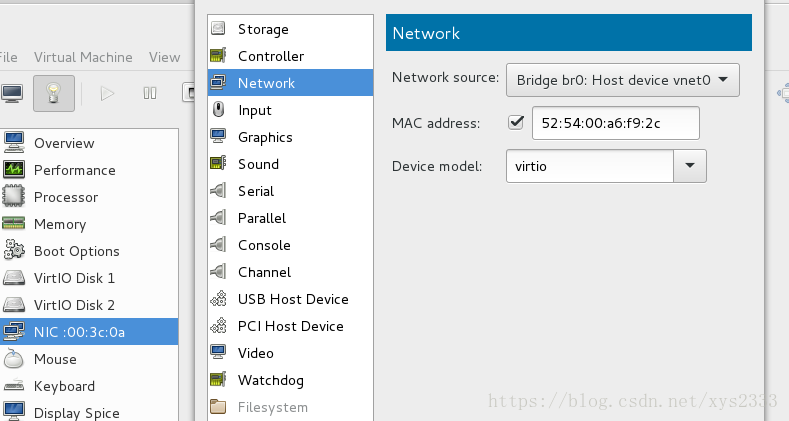Click the graphical console monitor toolbar icon
Image resolution: width=789 pixels, height=421 pixels.
tap(11, 94)
